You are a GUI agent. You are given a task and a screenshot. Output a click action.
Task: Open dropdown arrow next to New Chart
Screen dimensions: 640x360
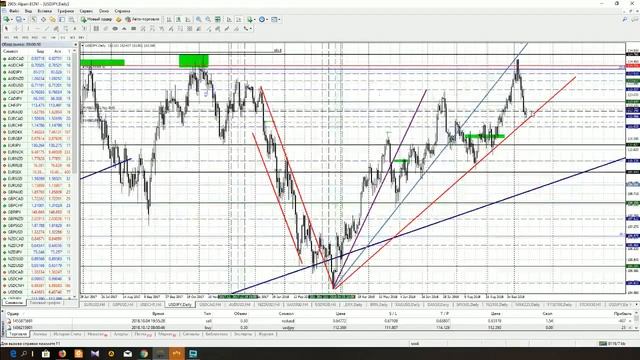click(x=11, y=19)
